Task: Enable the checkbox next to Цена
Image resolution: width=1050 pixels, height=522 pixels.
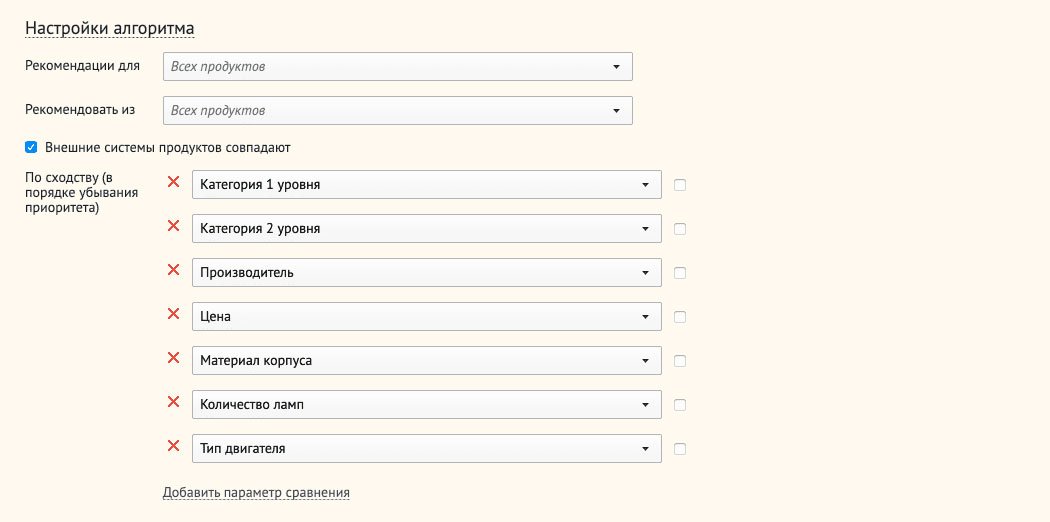Action: pos(680,317)
